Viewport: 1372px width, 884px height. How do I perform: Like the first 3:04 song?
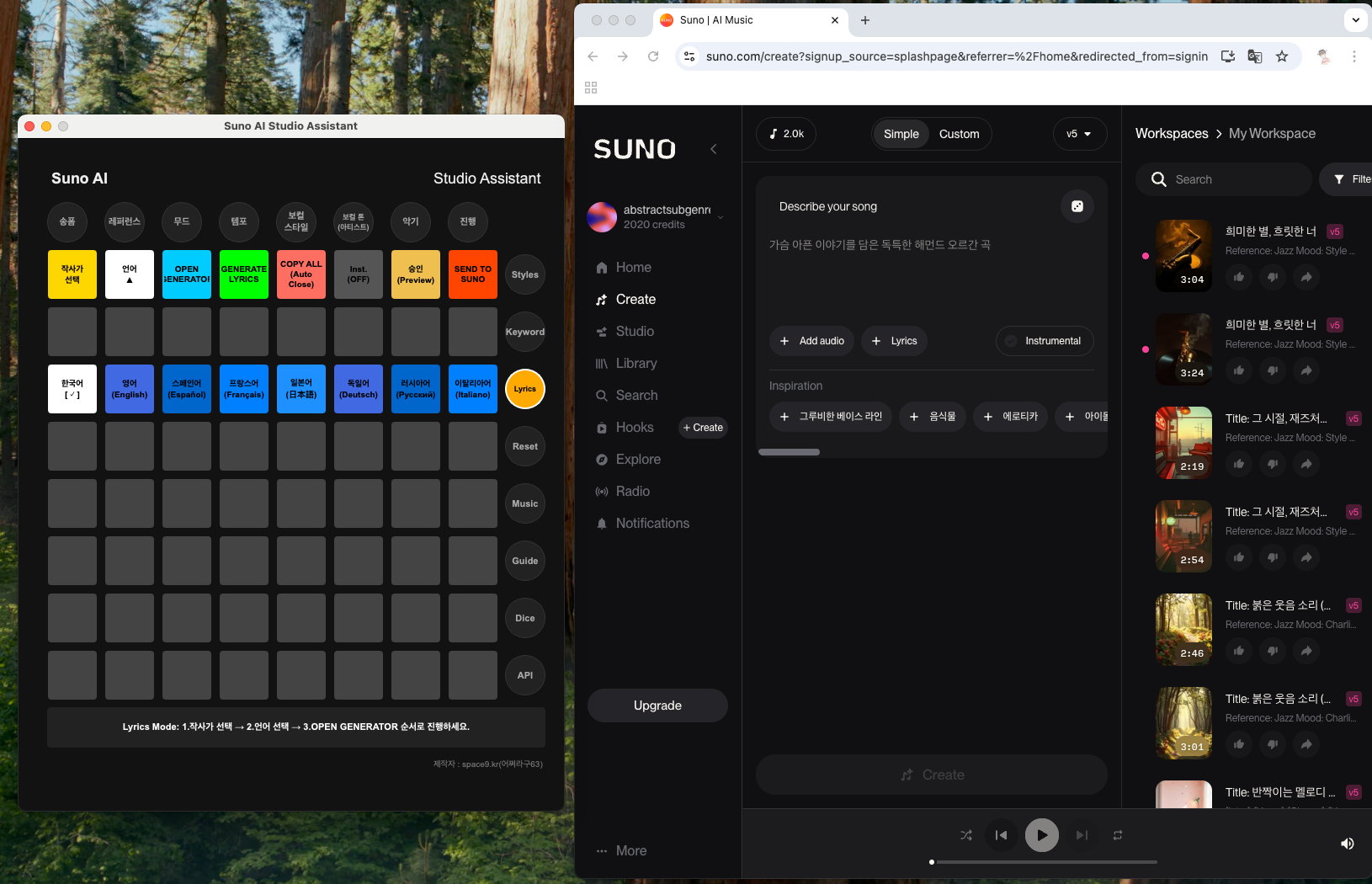(1239, 277)
